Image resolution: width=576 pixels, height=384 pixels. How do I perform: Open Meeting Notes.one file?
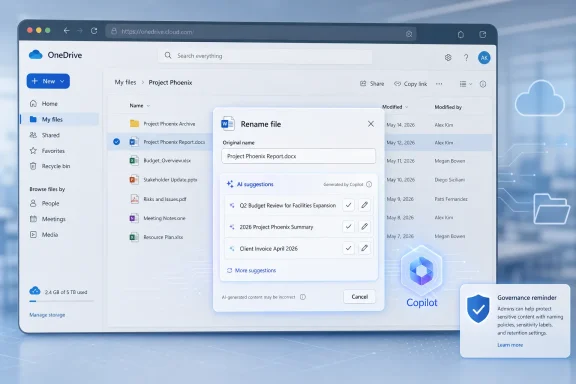pos(164,218)
